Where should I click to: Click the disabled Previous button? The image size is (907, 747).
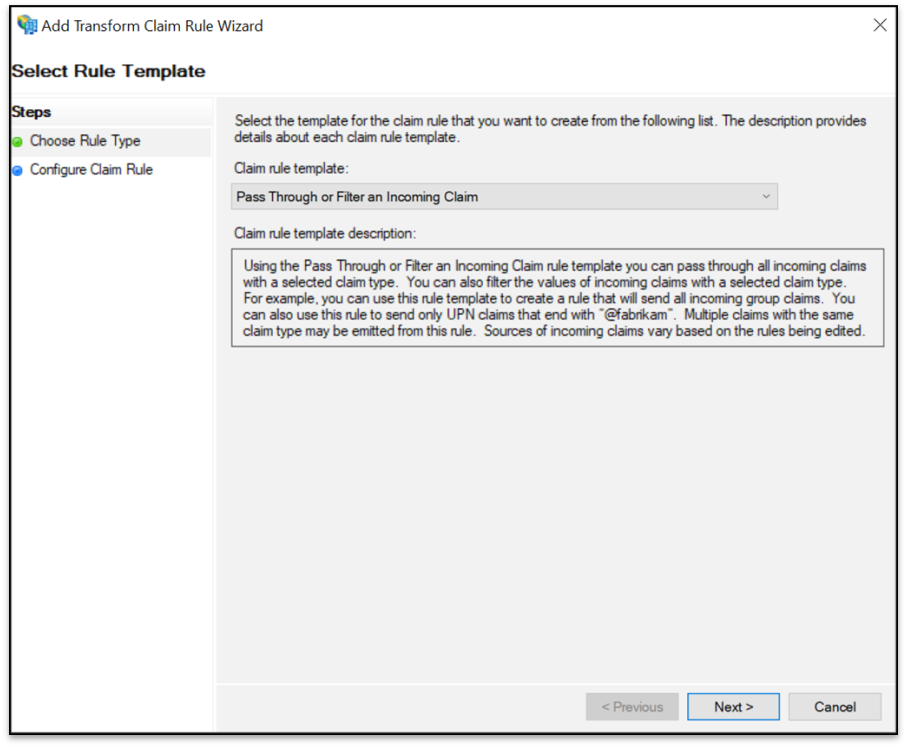tap(632, 706)
